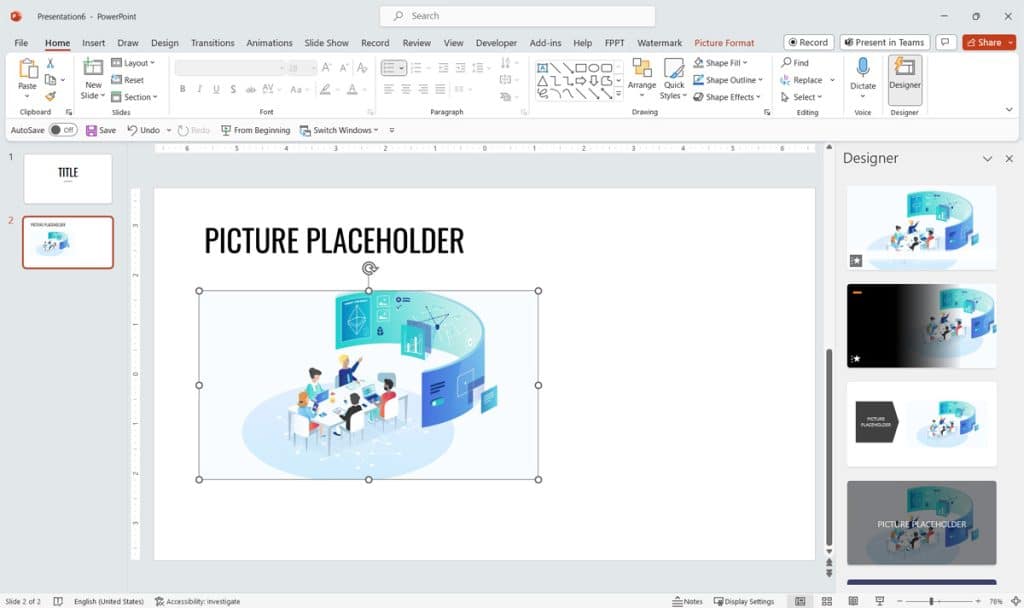Toggle italic formatting in the Font group
The image size is (1024, 608).
197,89
